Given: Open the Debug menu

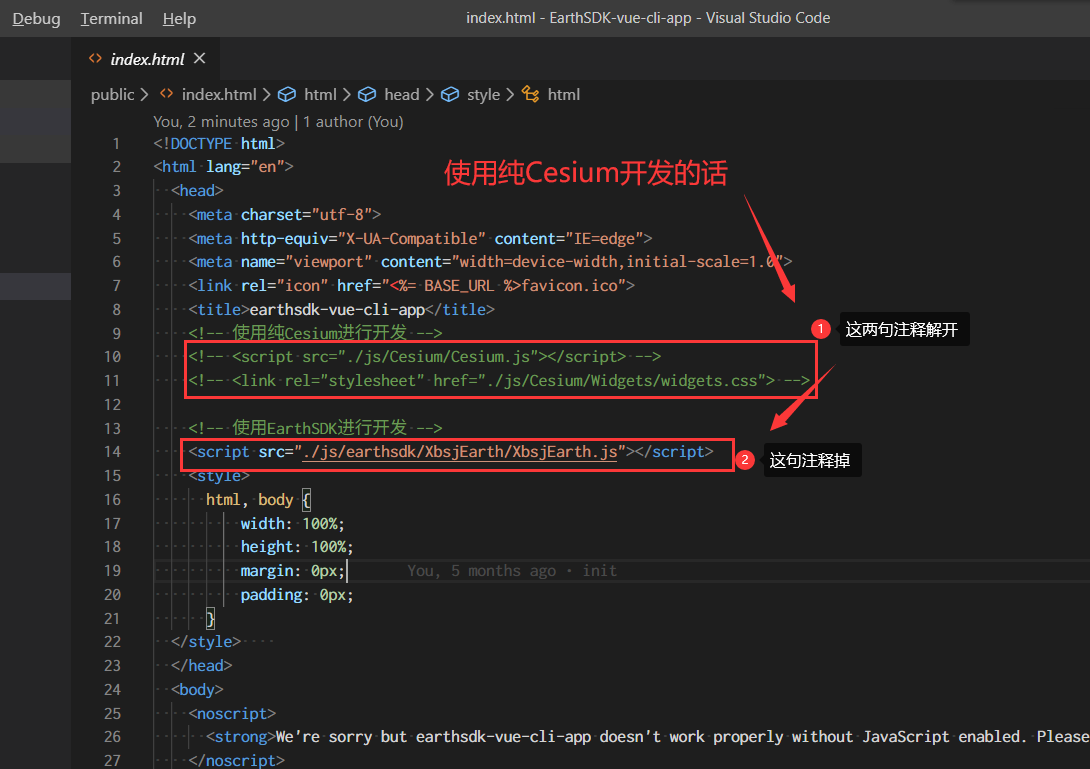Looking at the screenshot, I should (x=36, y=19).
